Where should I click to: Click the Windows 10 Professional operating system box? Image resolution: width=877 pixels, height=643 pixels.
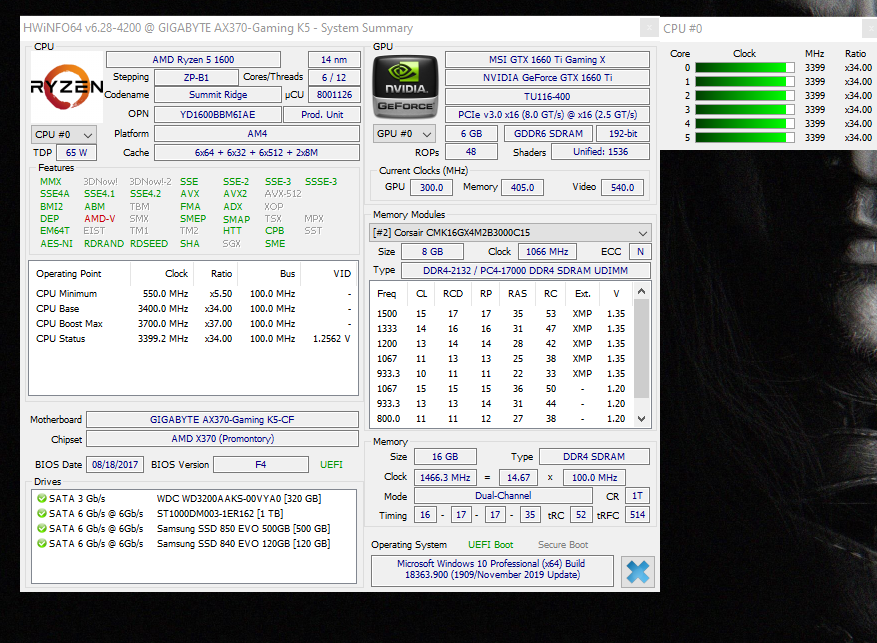pyautogui.click(x=491, y=571)
